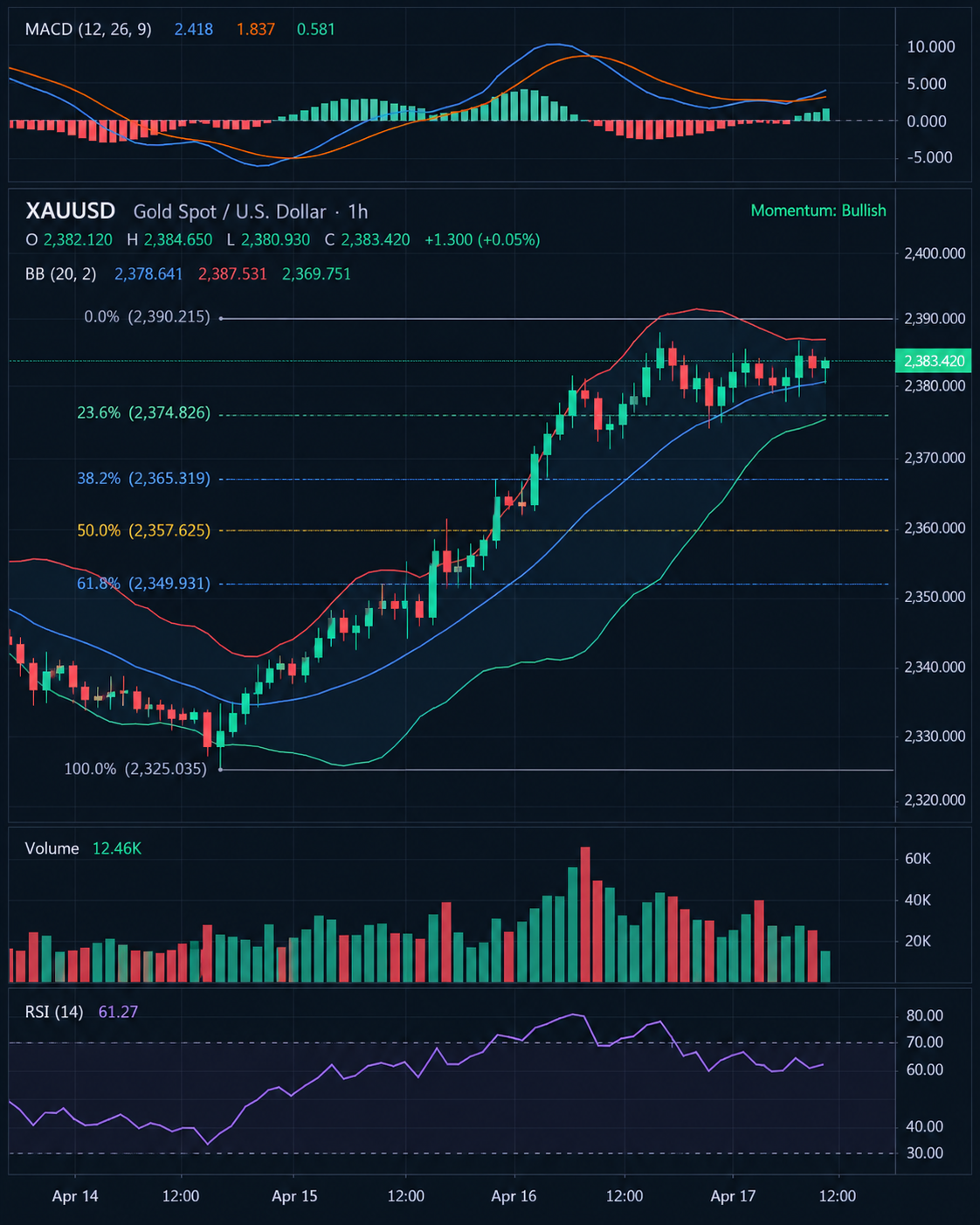Select the RSI (14) indicator label
Screen dimensions: 980x1225
coord(54,1012)
